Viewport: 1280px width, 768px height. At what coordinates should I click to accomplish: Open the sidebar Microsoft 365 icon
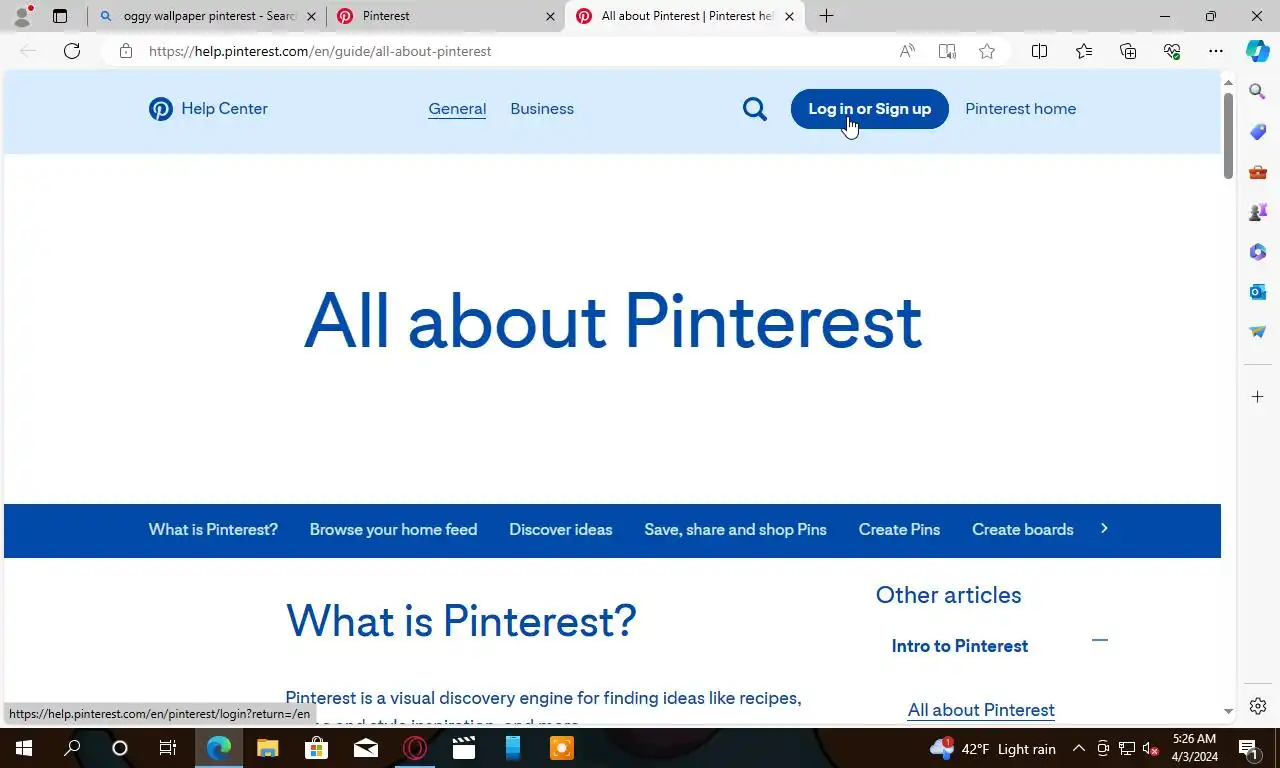(1258, 252)
